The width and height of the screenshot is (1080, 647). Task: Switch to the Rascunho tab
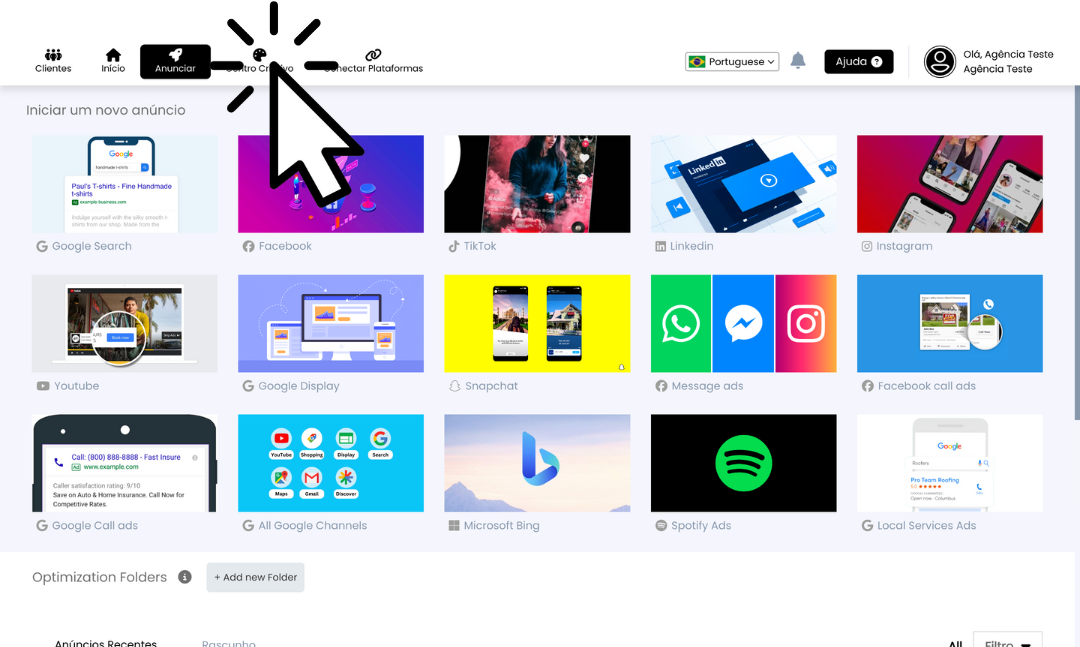click(x=229, y=643)
